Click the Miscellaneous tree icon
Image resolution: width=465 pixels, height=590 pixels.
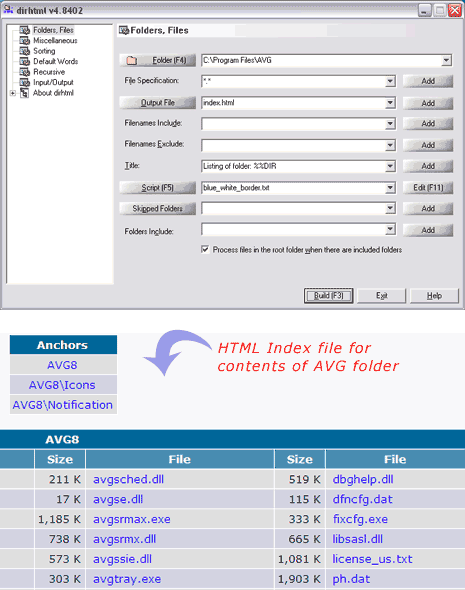click(25, 41)
